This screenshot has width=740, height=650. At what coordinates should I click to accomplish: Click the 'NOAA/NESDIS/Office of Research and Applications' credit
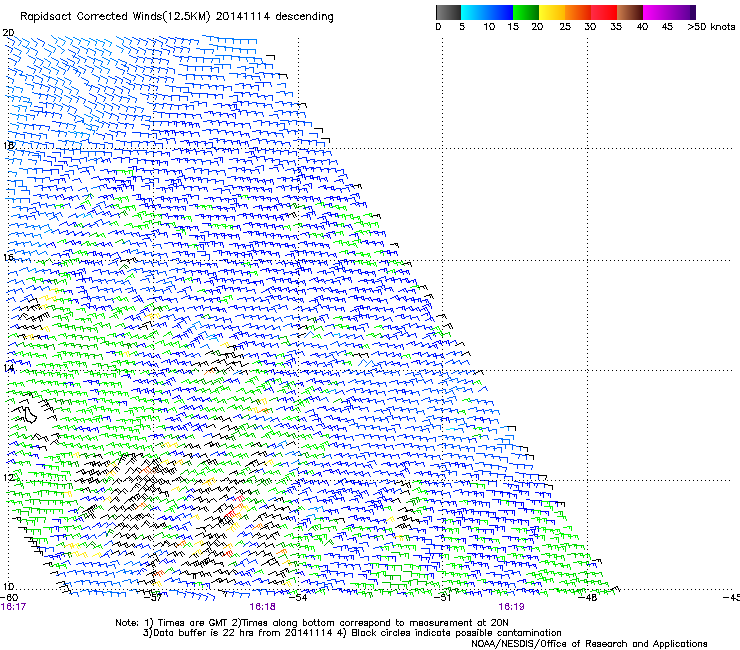(x=589, y=644)
